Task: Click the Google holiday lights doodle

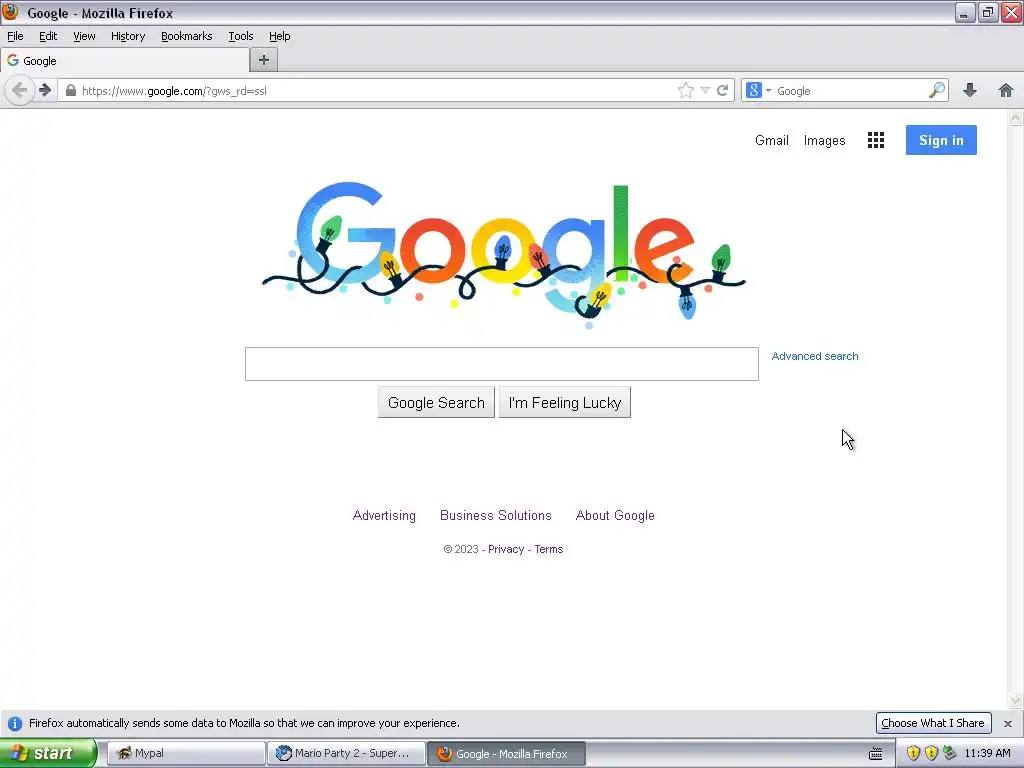Action: (x=504, y=255)
